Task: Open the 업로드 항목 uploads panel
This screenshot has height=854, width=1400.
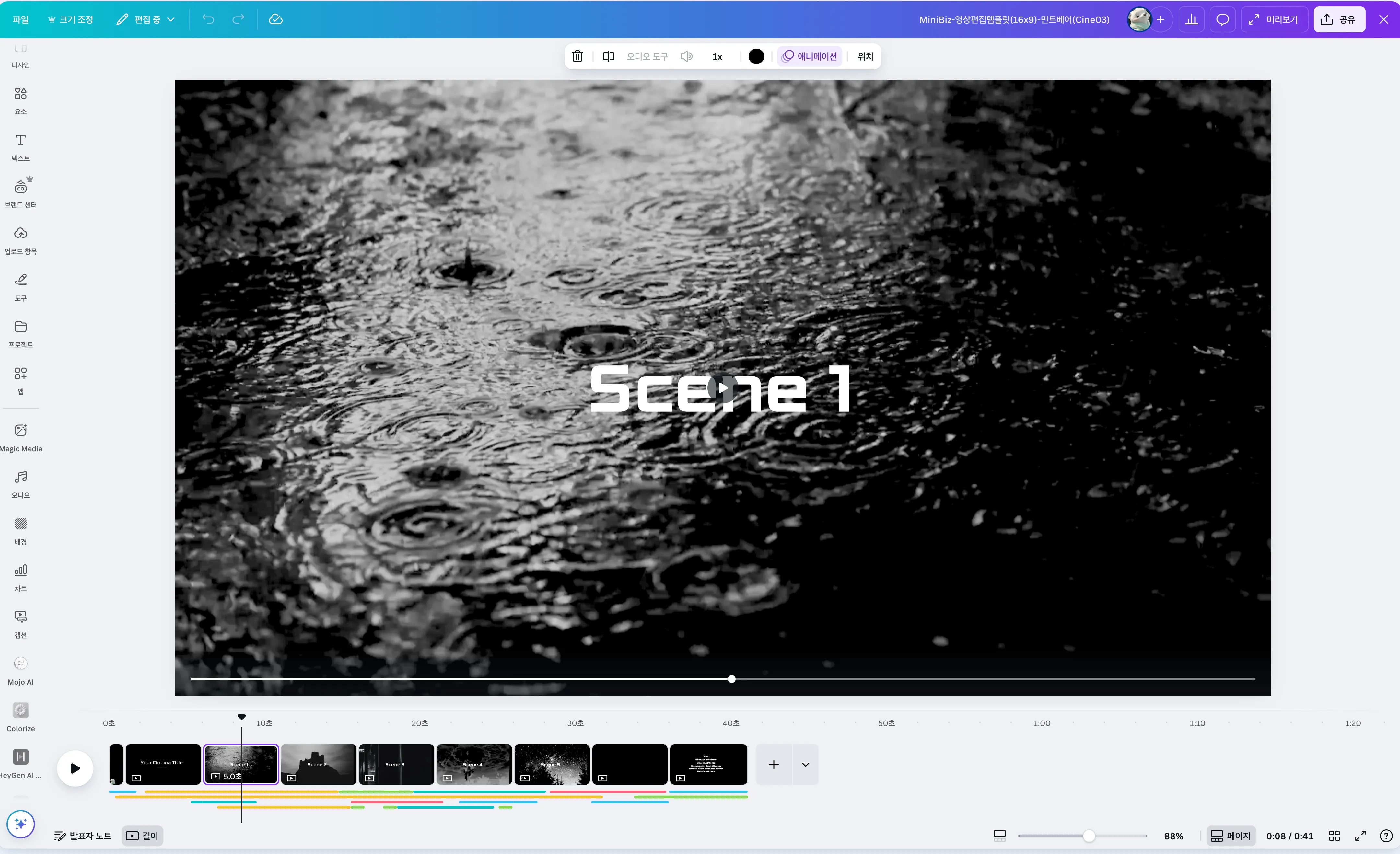Action: pos(20,240)
